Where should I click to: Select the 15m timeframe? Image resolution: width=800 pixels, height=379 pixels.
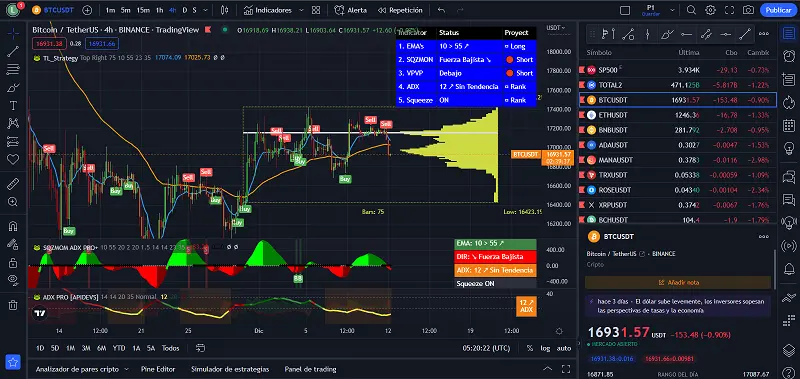pos(143,10)
